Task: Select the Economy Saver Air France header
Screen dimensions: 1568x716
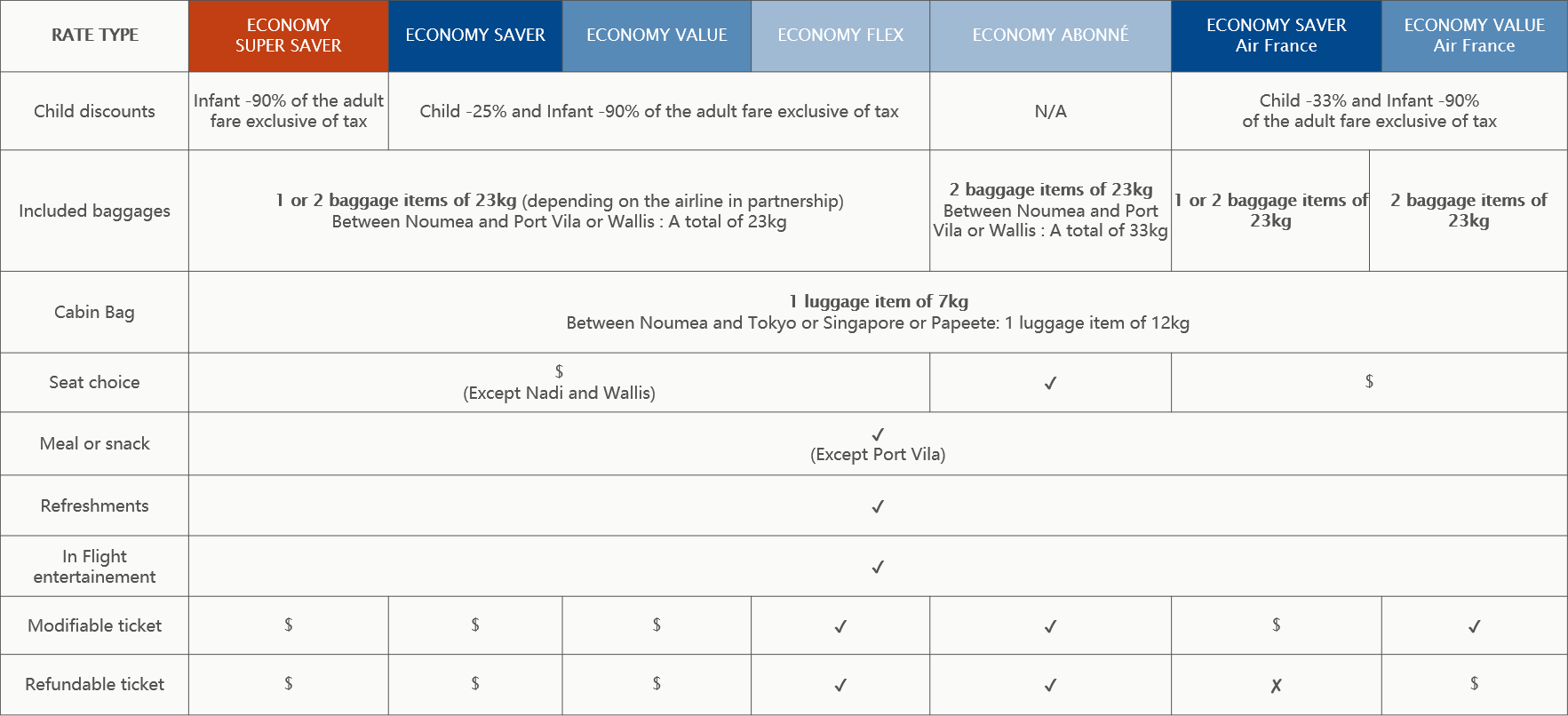Action: (1277, 36)
